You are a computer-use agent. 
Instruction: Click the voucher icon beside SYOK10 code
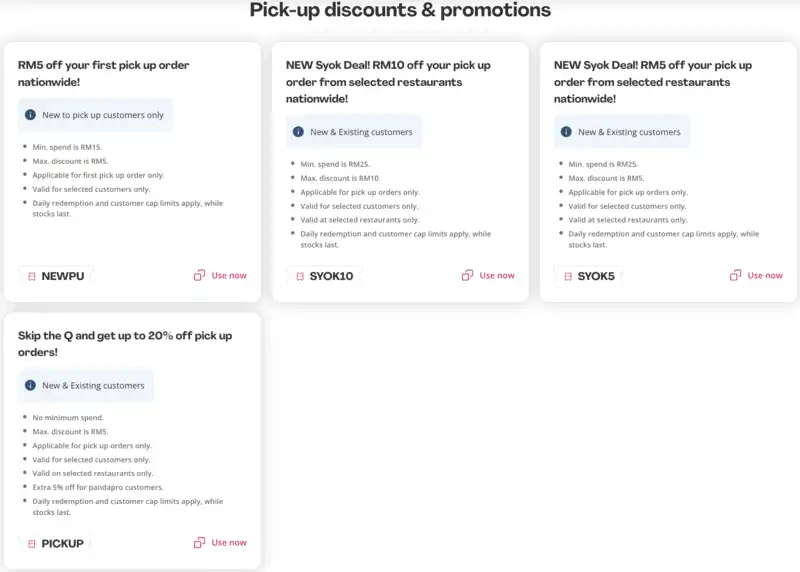tap(300, 276)
